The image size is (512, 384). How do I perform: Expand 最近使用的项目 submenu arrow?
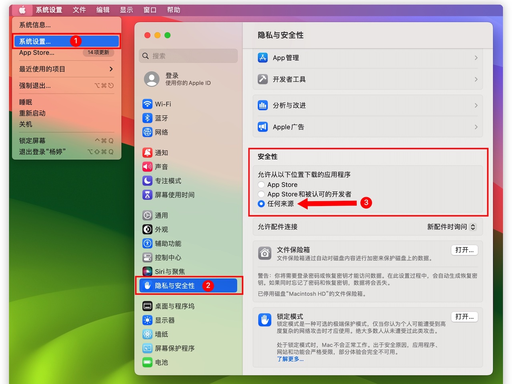[x=111, y=69]
